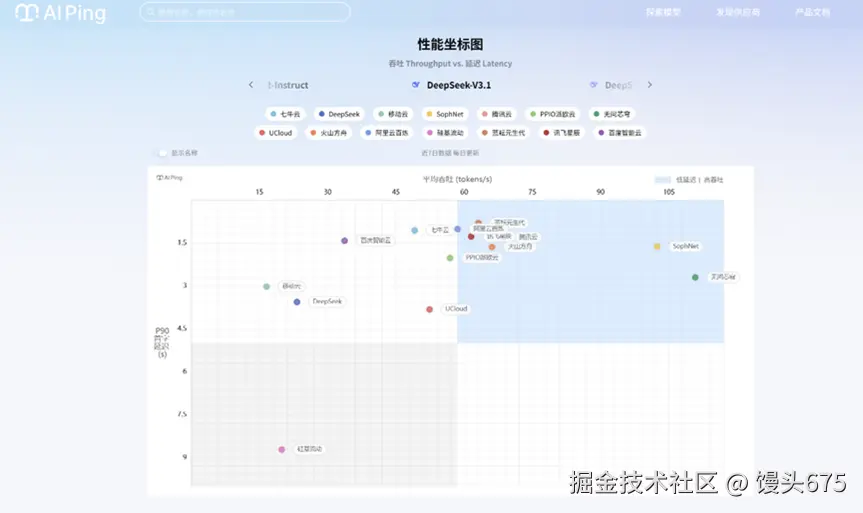The image size is (863, 513).
Task: Toggle the 移动云 legend chip
Action: click(393, 114)
